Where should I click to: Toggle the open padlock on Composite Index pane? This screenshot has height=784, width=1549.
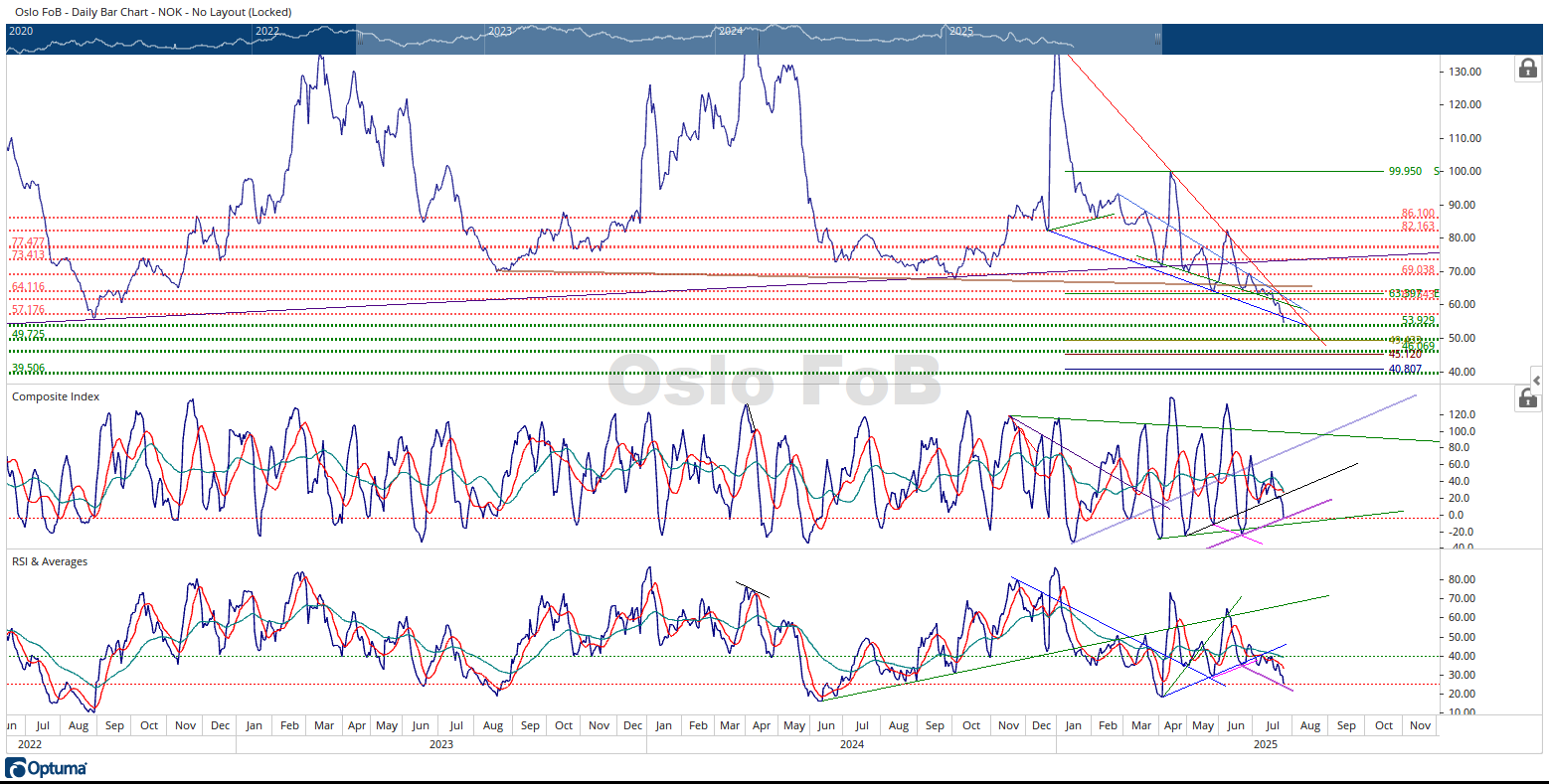(1526, 398)
